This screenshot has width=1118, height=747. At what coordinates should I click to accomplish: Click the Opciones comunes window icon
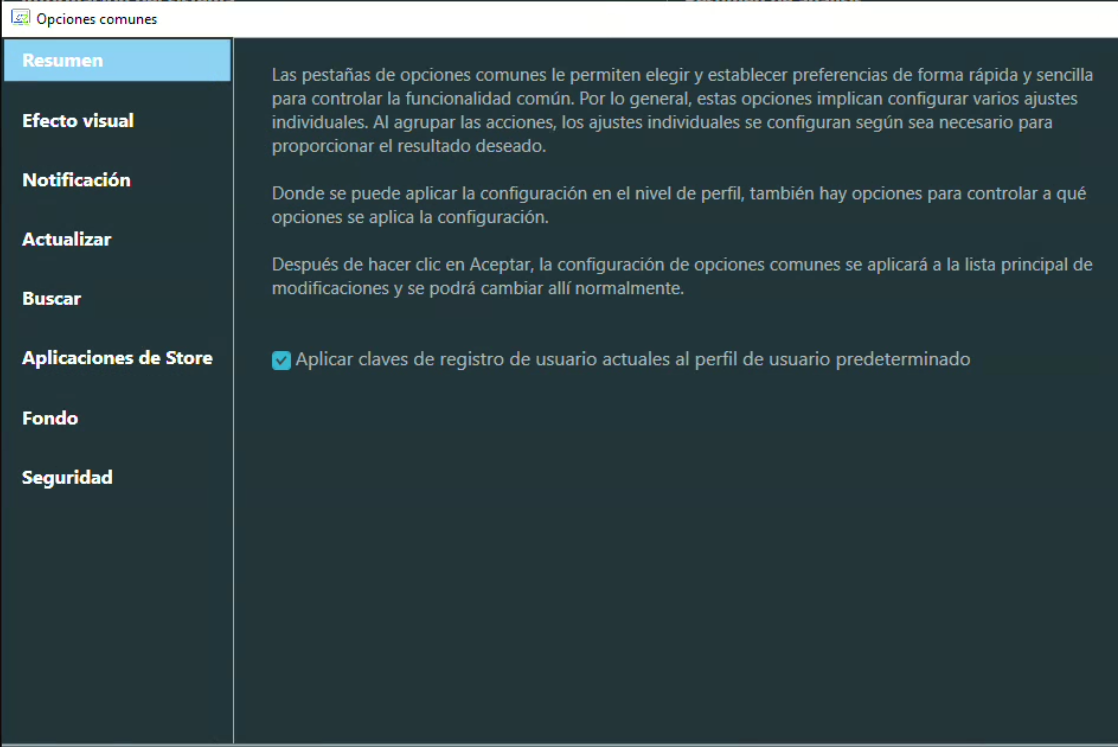(19, 18)
